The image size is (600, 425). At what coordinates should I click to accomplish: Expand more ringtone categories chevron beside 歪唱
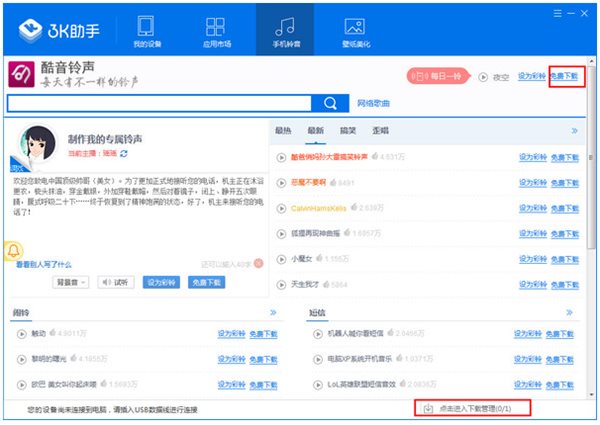(574, 131)
